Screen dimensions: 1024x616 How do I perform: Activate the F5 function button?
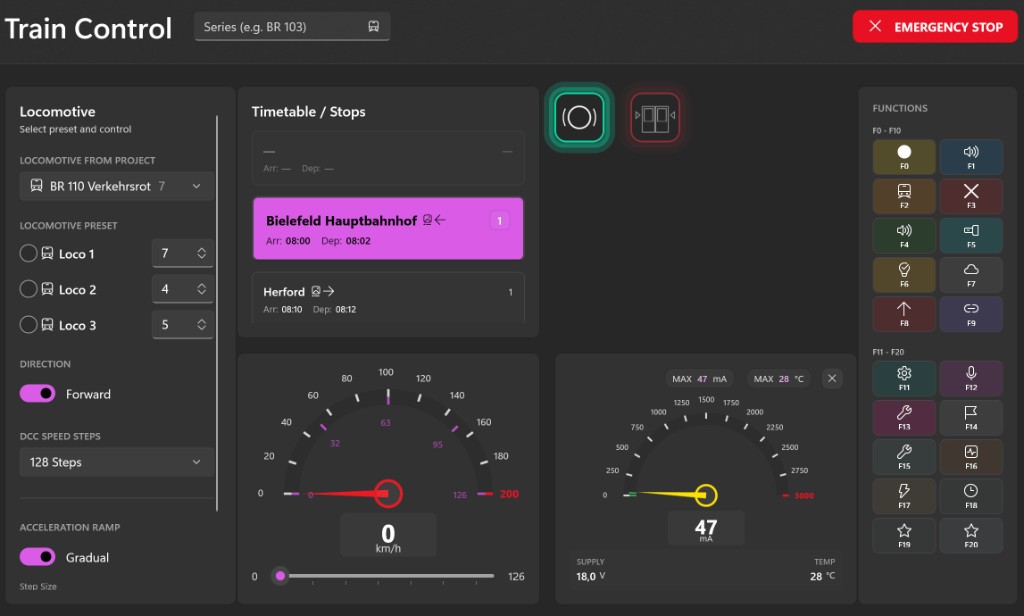tap(971, 235)
